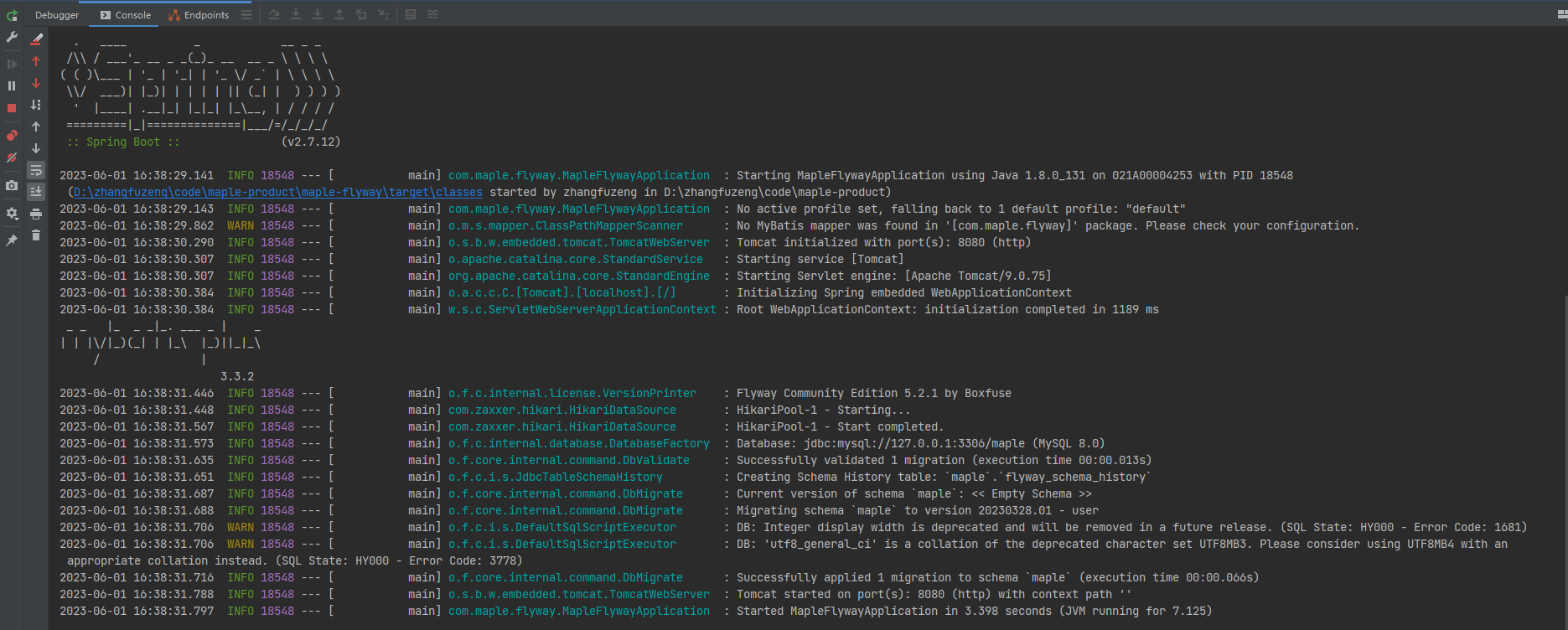Viewport: 1568px width, 630px height.
Task: Clear all console output with trash icon
Action: (x=36, y=235)
